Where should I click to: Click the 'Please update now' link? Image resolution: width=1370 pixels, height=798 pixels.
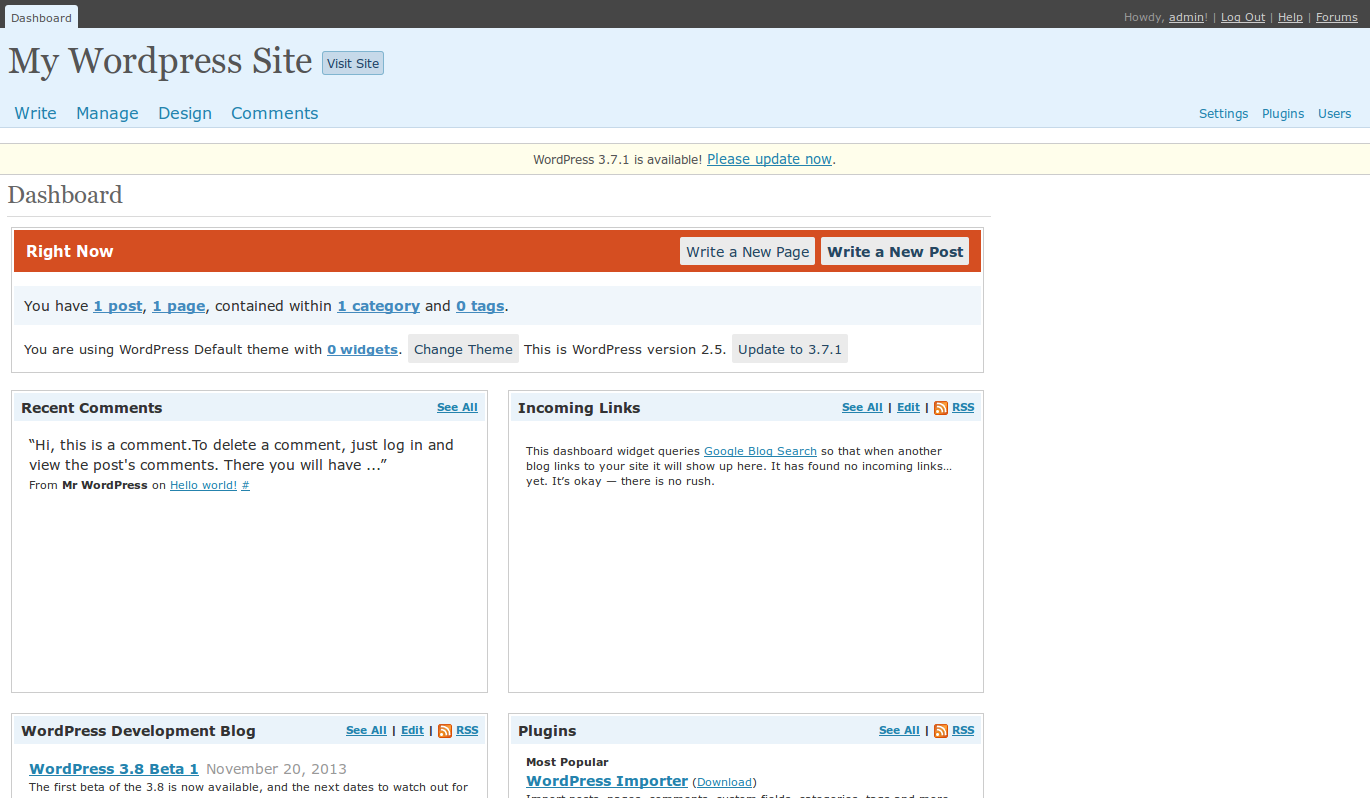[770, 159]
